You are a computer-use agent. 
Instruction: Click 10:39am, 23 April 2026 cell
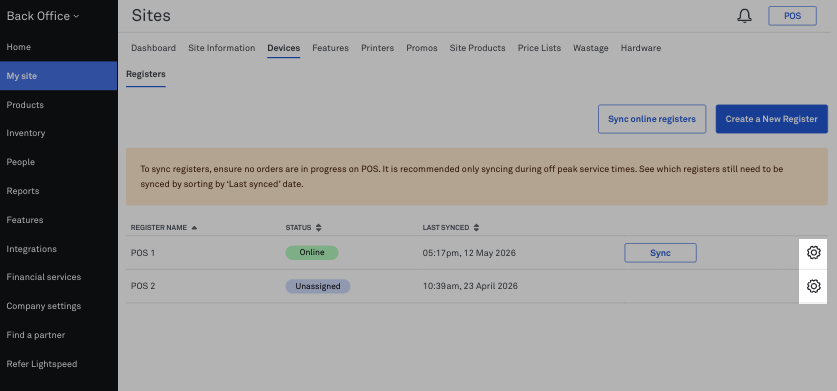tap(470, 286)
